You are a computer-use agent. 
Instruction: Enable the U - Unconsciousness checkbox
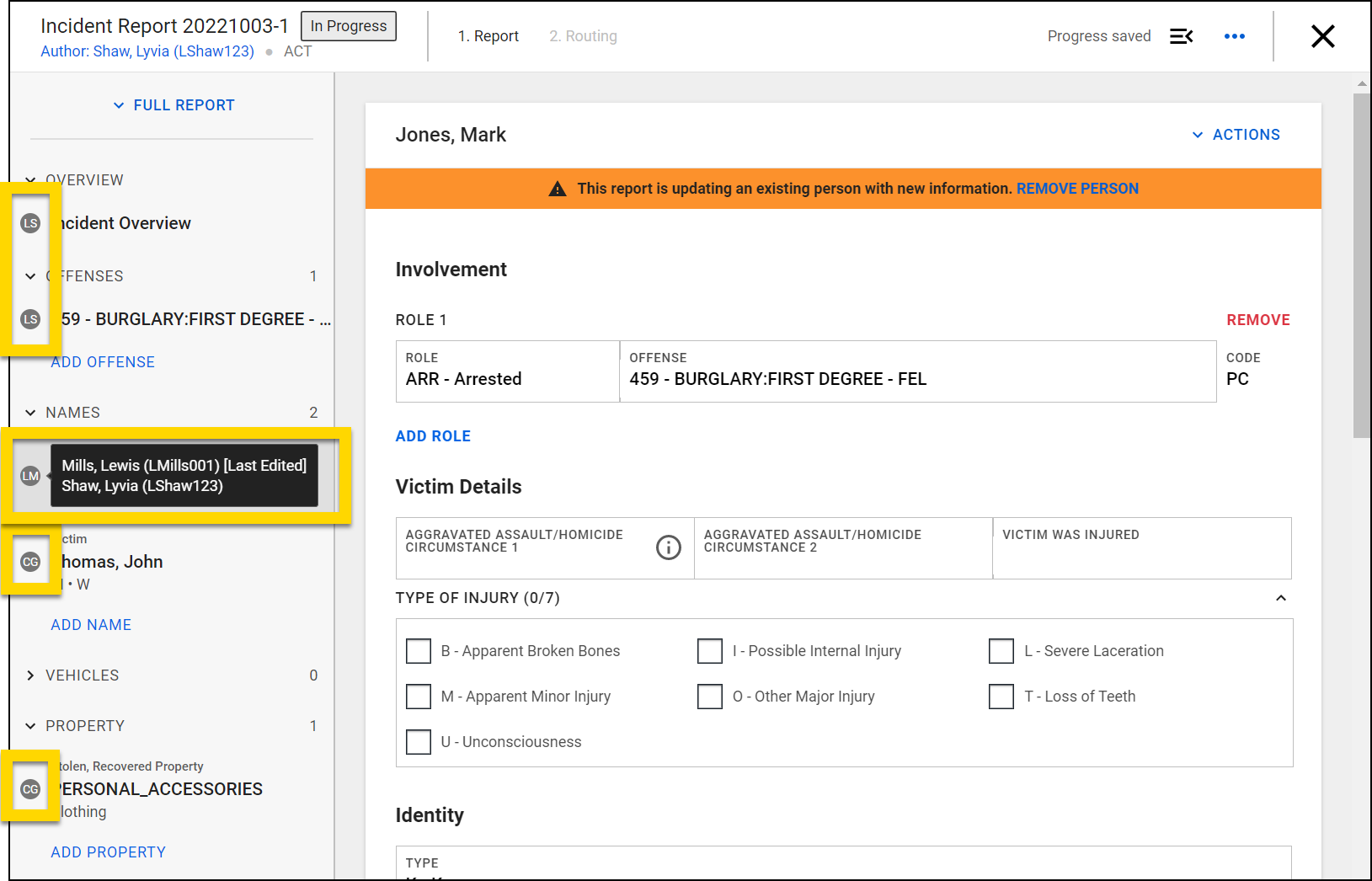click(x=419, y=742)
